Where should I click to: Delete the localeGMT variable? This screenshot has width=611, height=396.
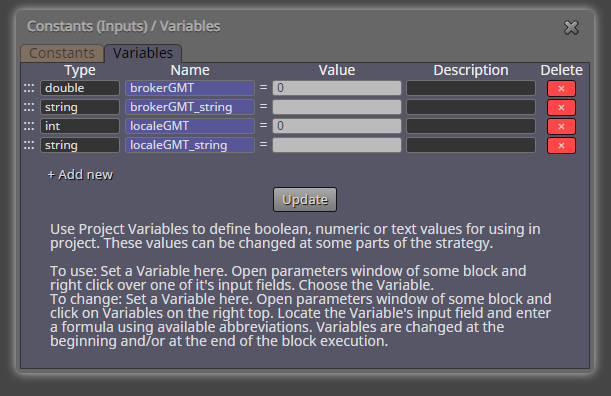(x=561, y=126)
